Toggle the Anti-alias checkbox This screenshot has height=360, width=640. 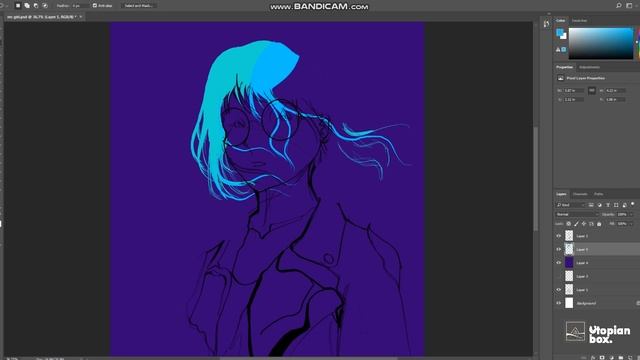pyautogui.click(x=95, y=6)
